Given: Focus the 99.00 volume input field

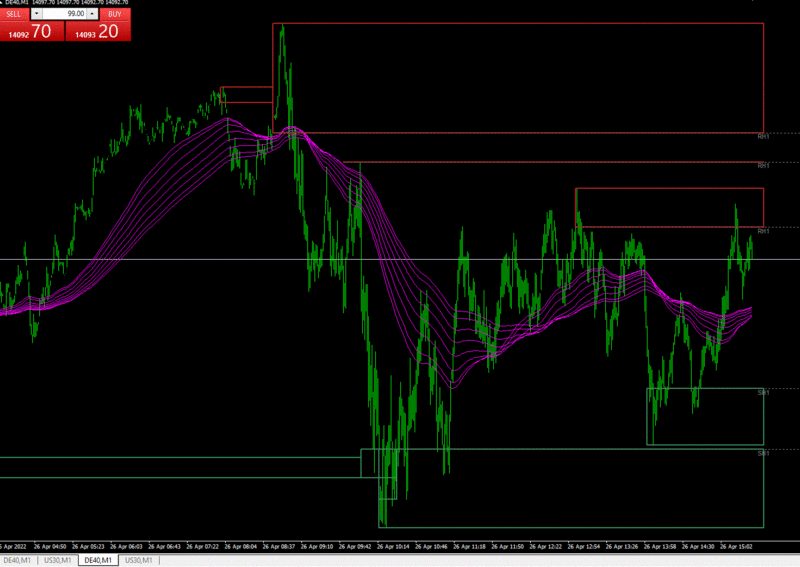Looking at the screenshot, I should [x=64, y=14].
